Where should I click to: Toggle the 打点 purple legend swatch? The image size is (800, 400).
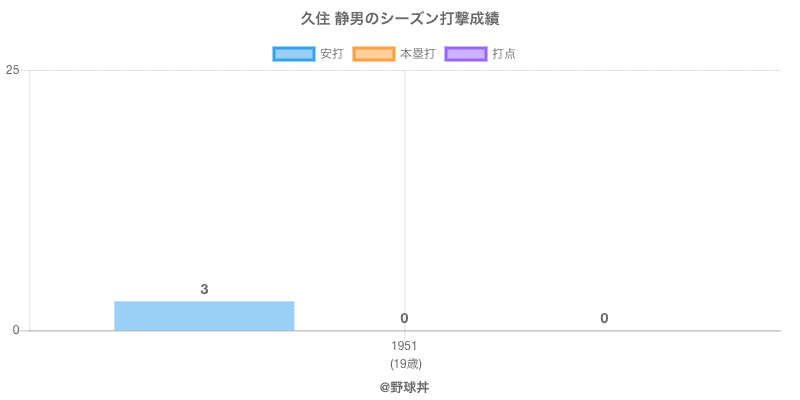(466, 54)
